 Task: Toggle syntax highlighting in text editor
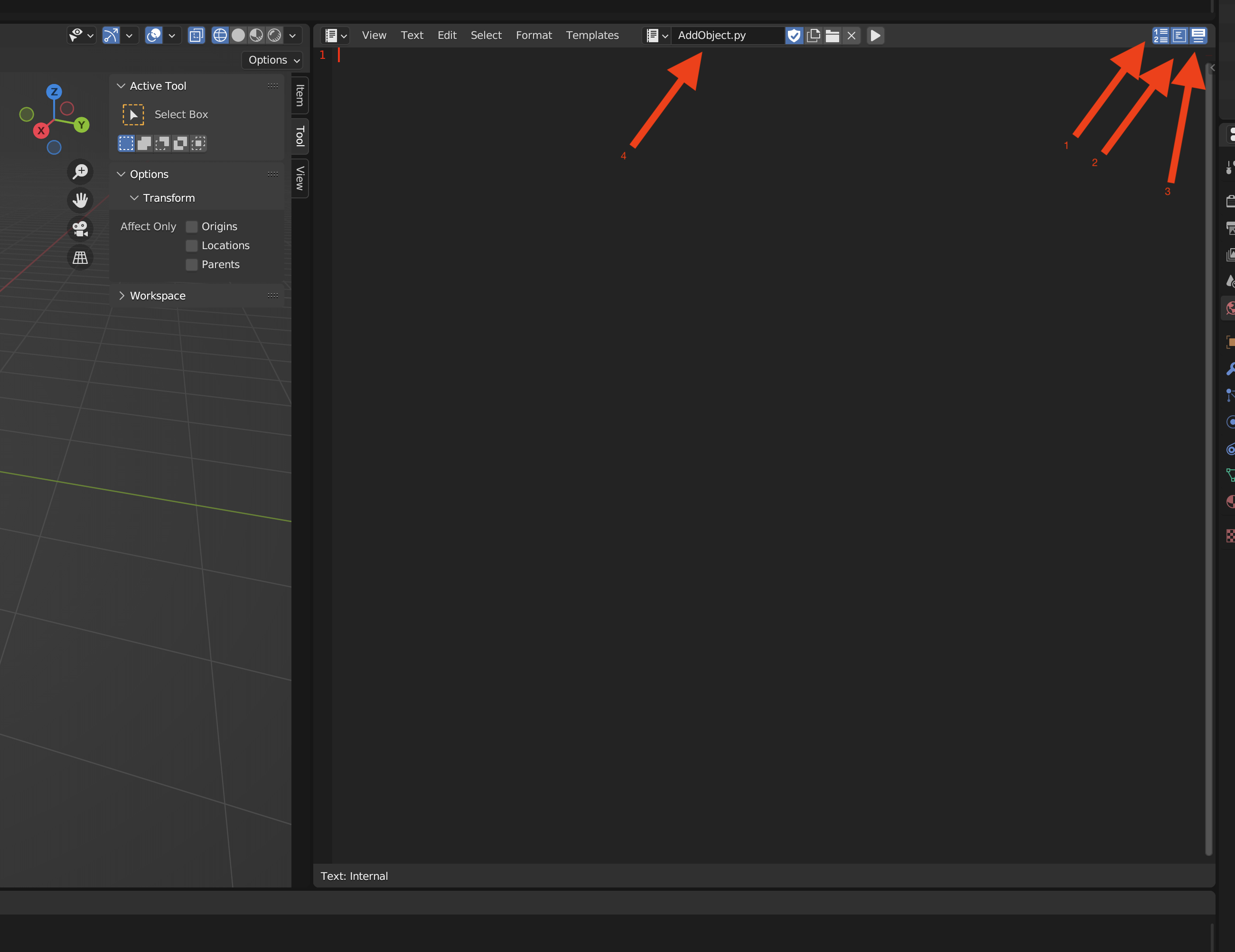point(1198,36)
